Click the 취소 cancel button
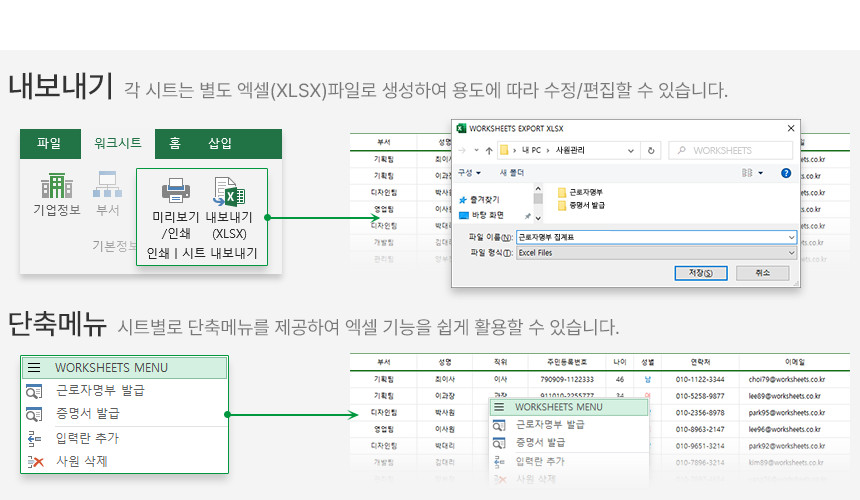The width and height of the screenshot is (860, 500). (762, 273)
